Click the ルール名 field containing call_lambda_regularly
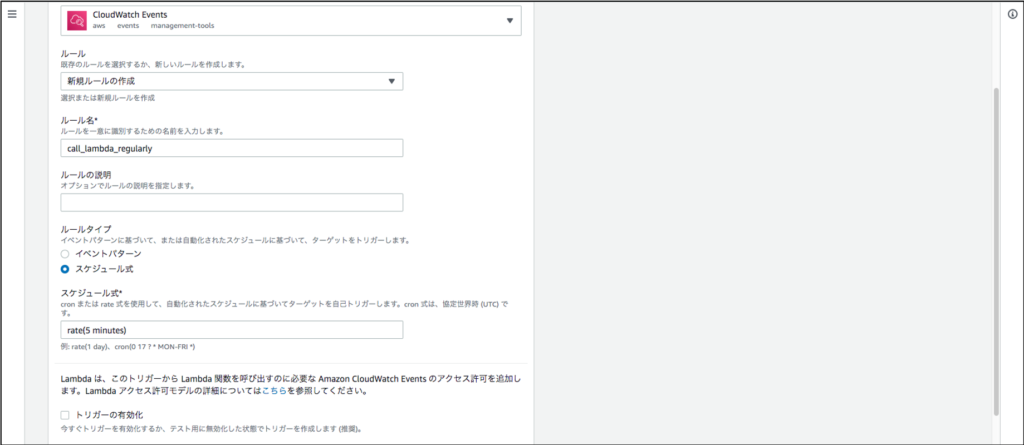This screenshot has height=445, width=1024. (x=231, y=148)
